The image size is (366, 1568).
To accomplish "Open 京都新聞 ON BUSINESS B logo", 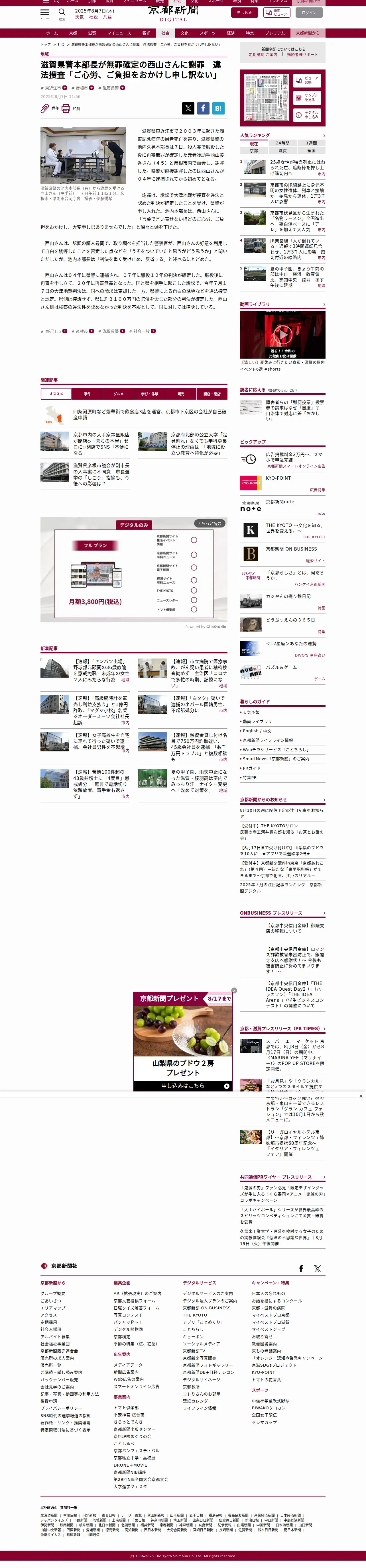I will tap(250, 553).
